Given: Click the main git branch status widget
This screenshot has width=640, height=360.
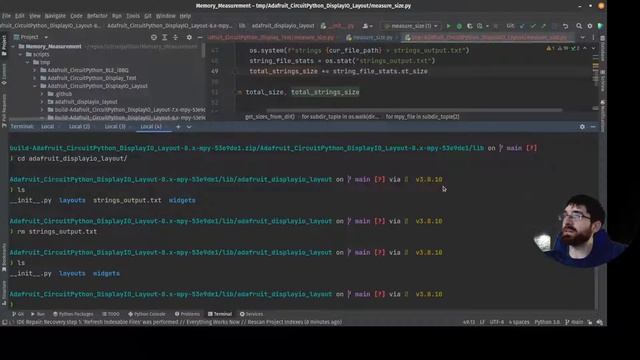Looking at the screenshot, I should coord(574,322).
